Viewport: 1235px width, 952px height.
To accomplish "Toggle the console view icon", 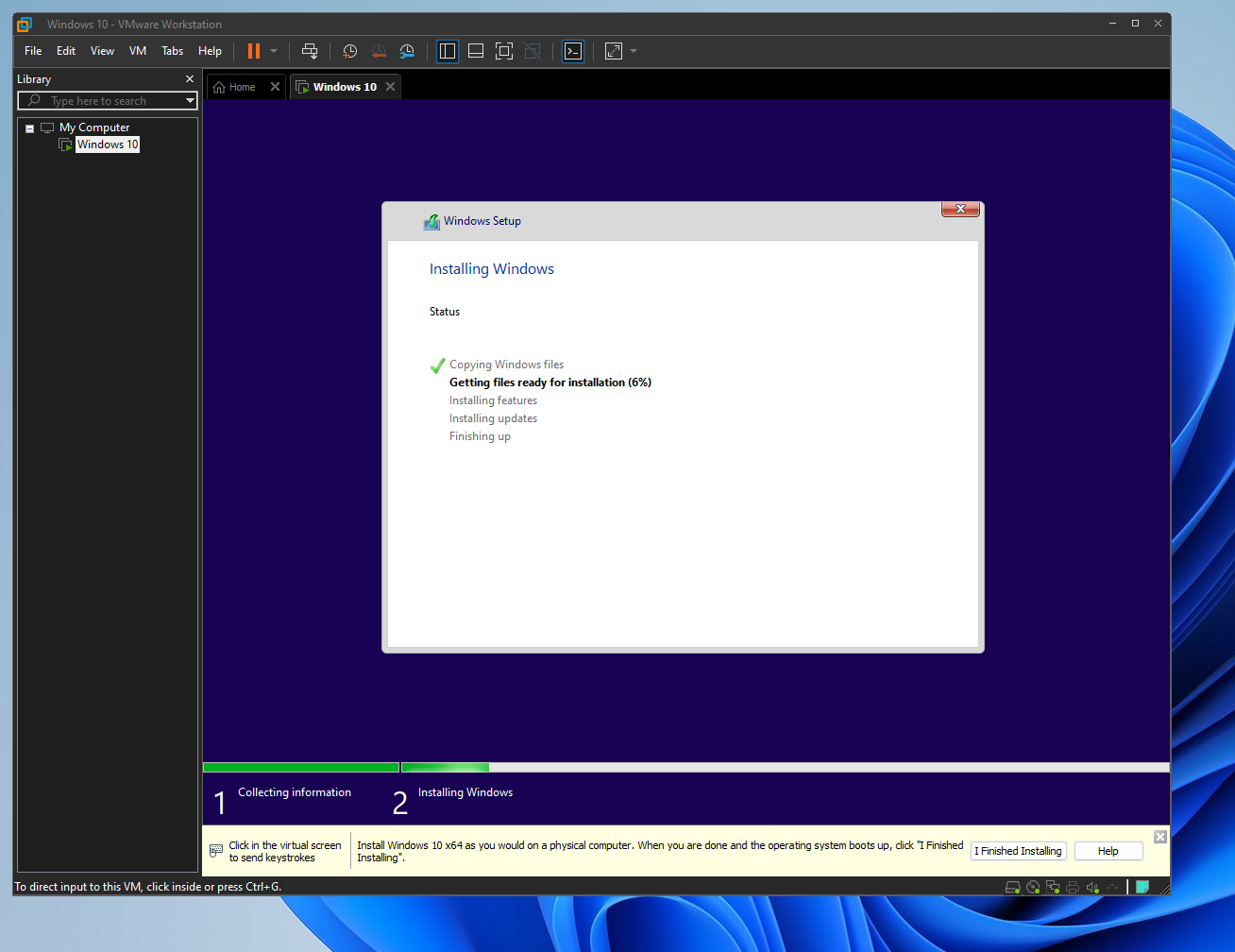I will pyautogui.click(x=573, y=51).
